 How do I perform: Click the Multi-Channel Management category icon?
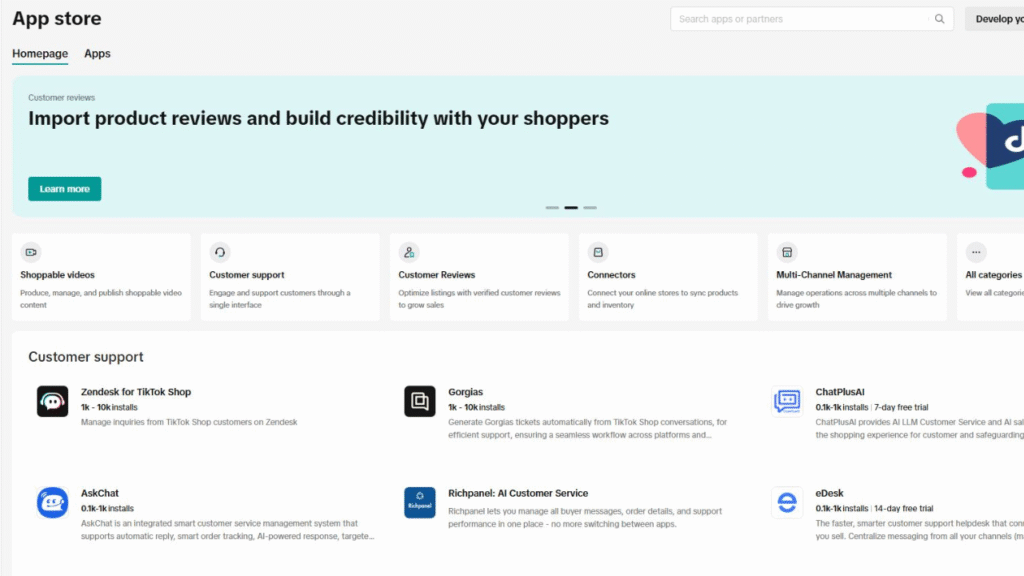pyautogui.click(x=787, y=252)
